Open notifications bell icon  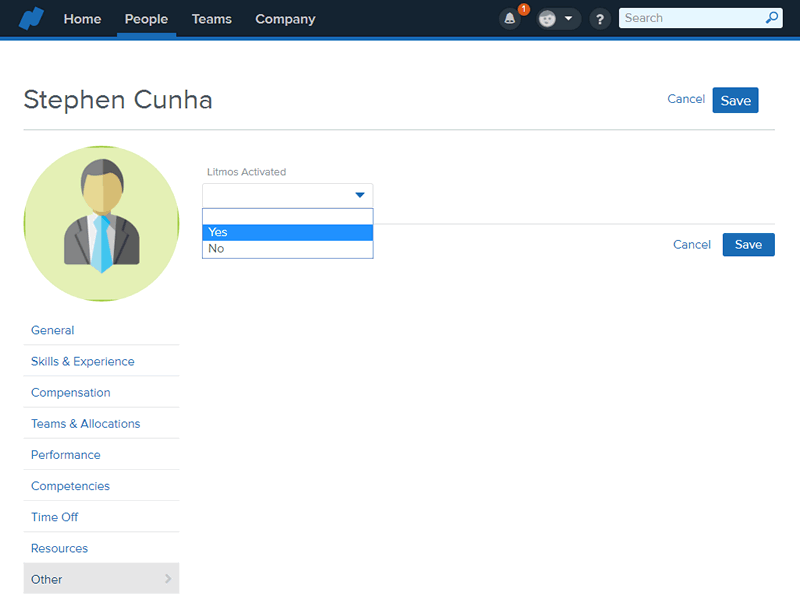click(x=509, y=19)
